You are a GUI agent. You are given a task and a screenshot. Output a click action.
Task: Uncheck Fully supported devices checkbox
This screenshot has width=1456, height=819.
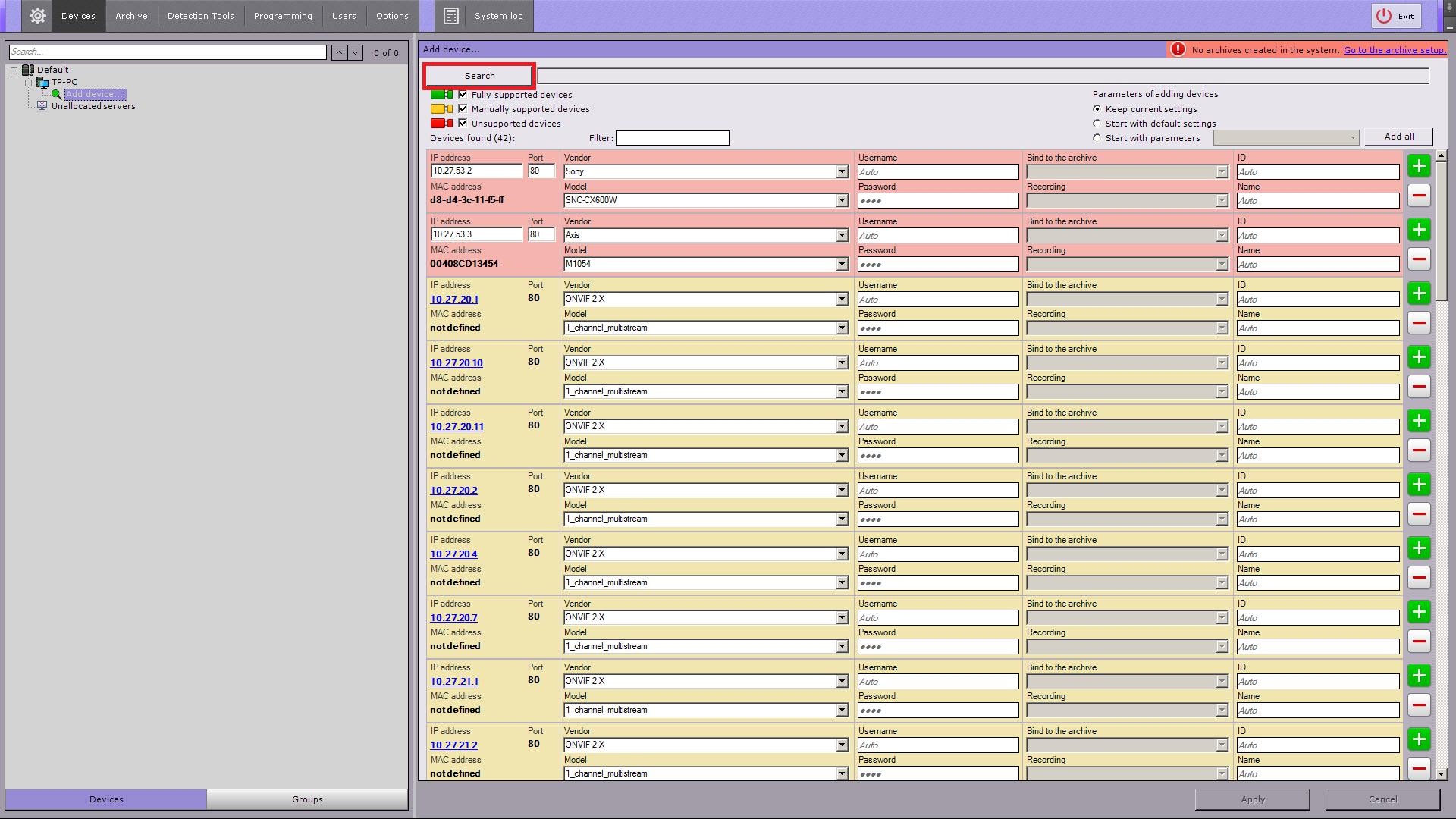[463, 94]
